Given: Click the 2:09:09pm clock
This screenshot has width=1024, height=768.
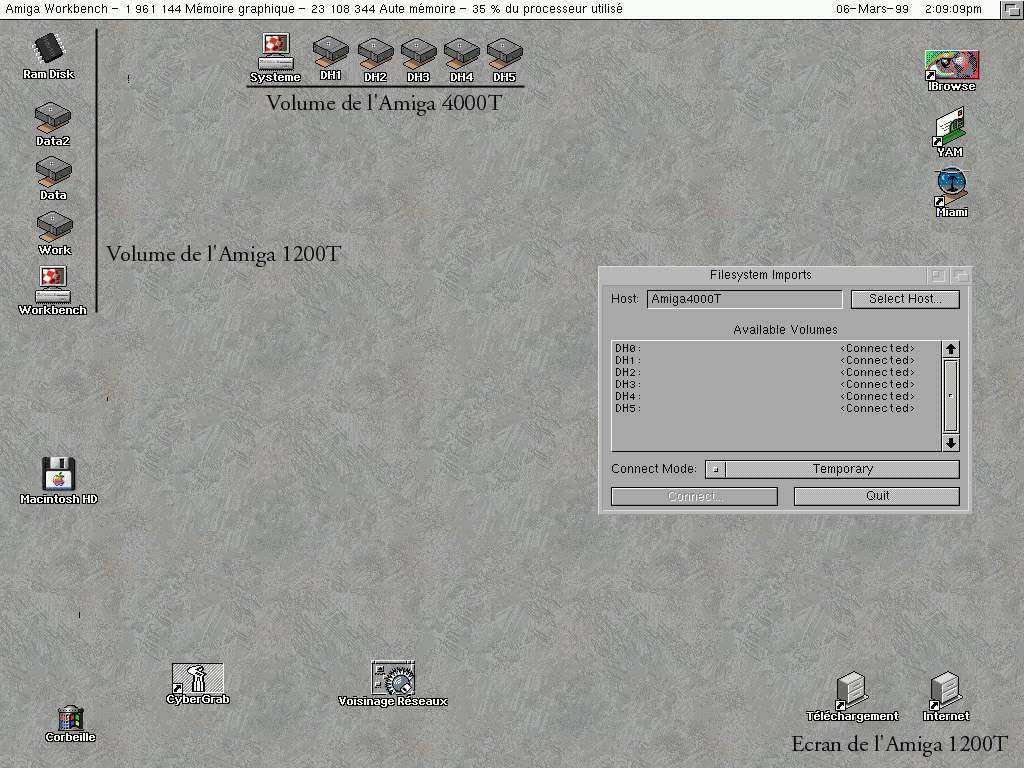Looking at the screenshot, I should tap(953, 9).
